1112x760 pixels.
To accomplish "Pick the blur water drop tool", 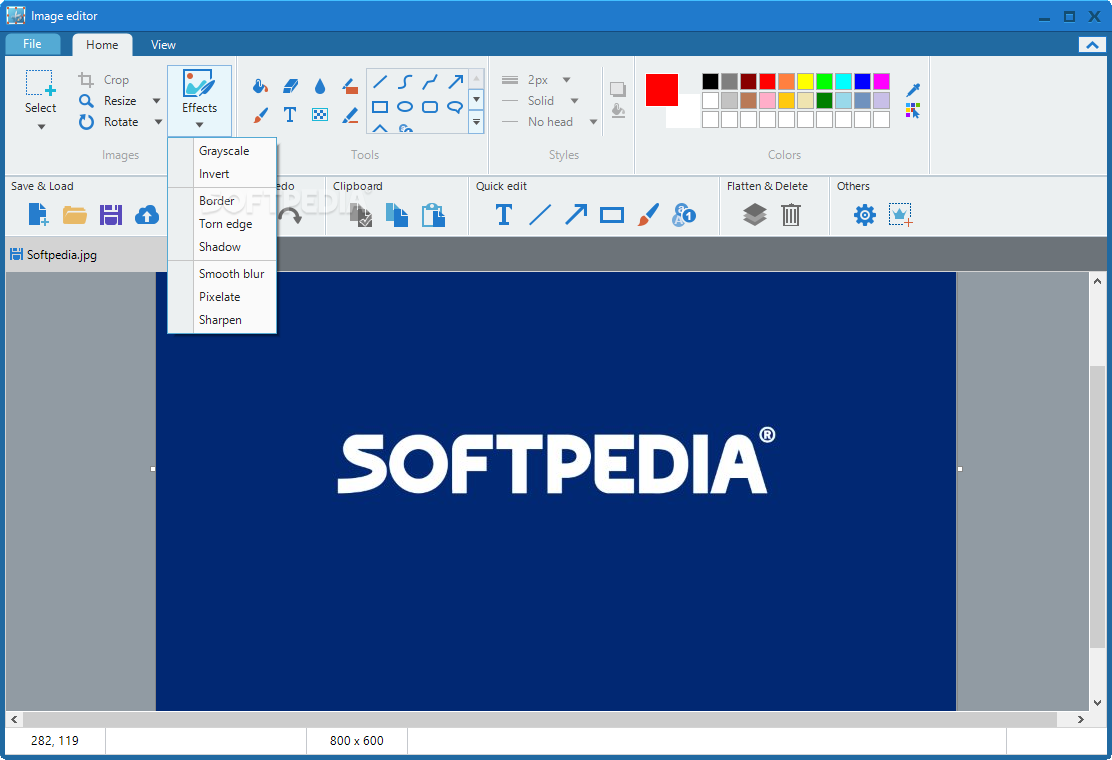I will pyautogui.click(x=320, y=86).
